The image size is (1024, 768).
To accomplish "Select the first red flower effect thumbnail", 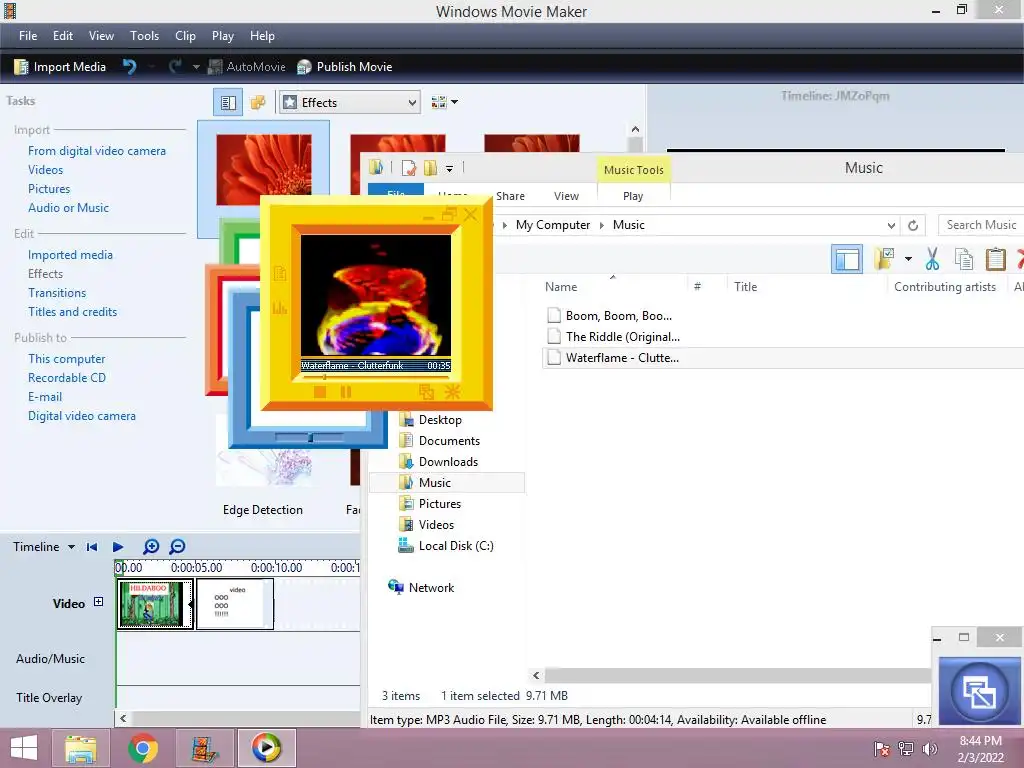I will point(264,170).
